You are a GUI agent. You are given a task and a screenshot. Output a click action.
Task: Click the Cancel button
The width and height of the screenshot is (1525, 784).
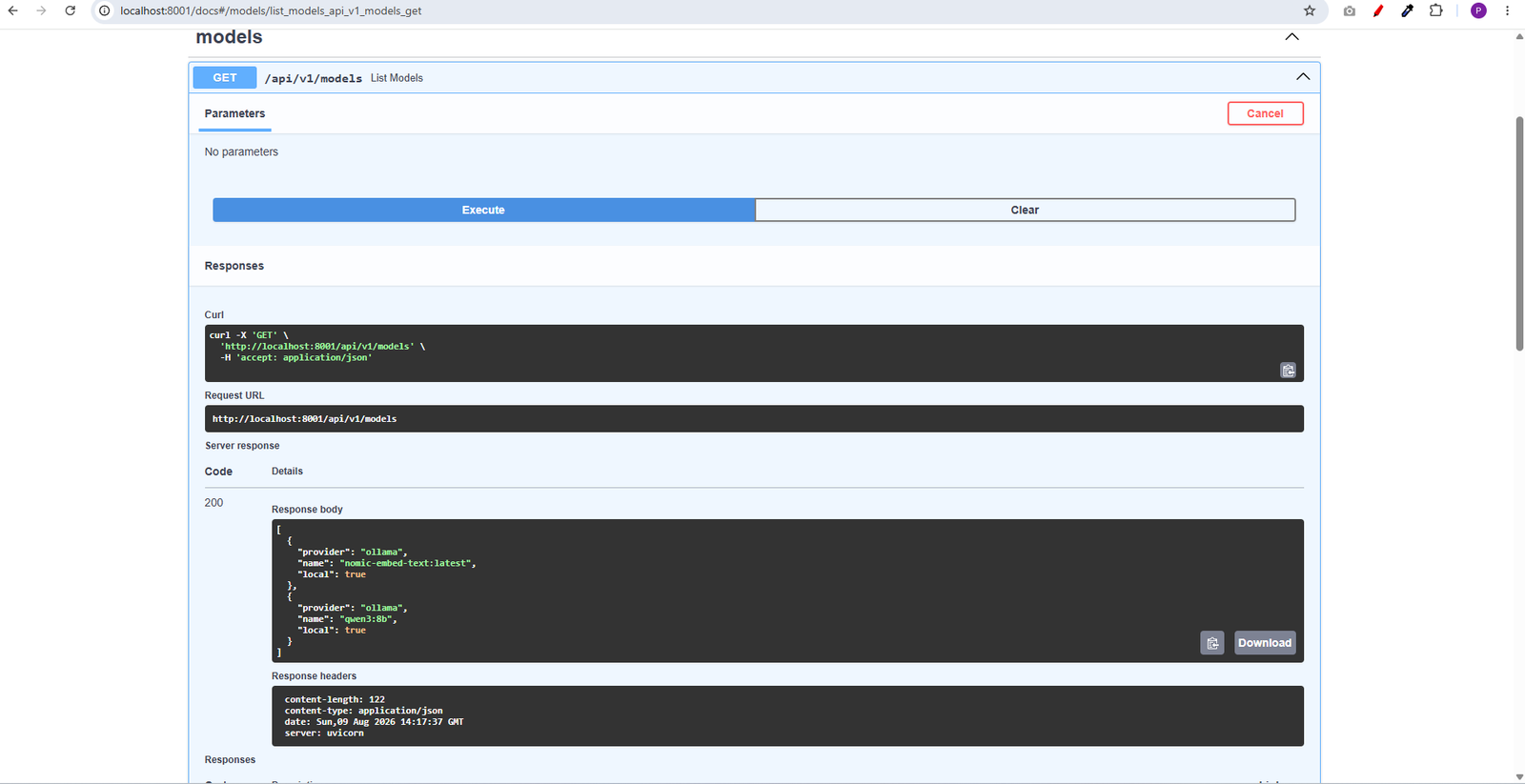coord(1265,113)
